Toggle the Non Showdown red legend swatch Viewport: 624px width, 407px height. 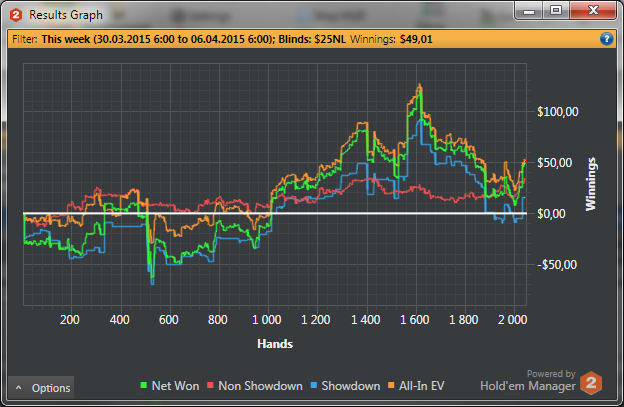(211, 385)
